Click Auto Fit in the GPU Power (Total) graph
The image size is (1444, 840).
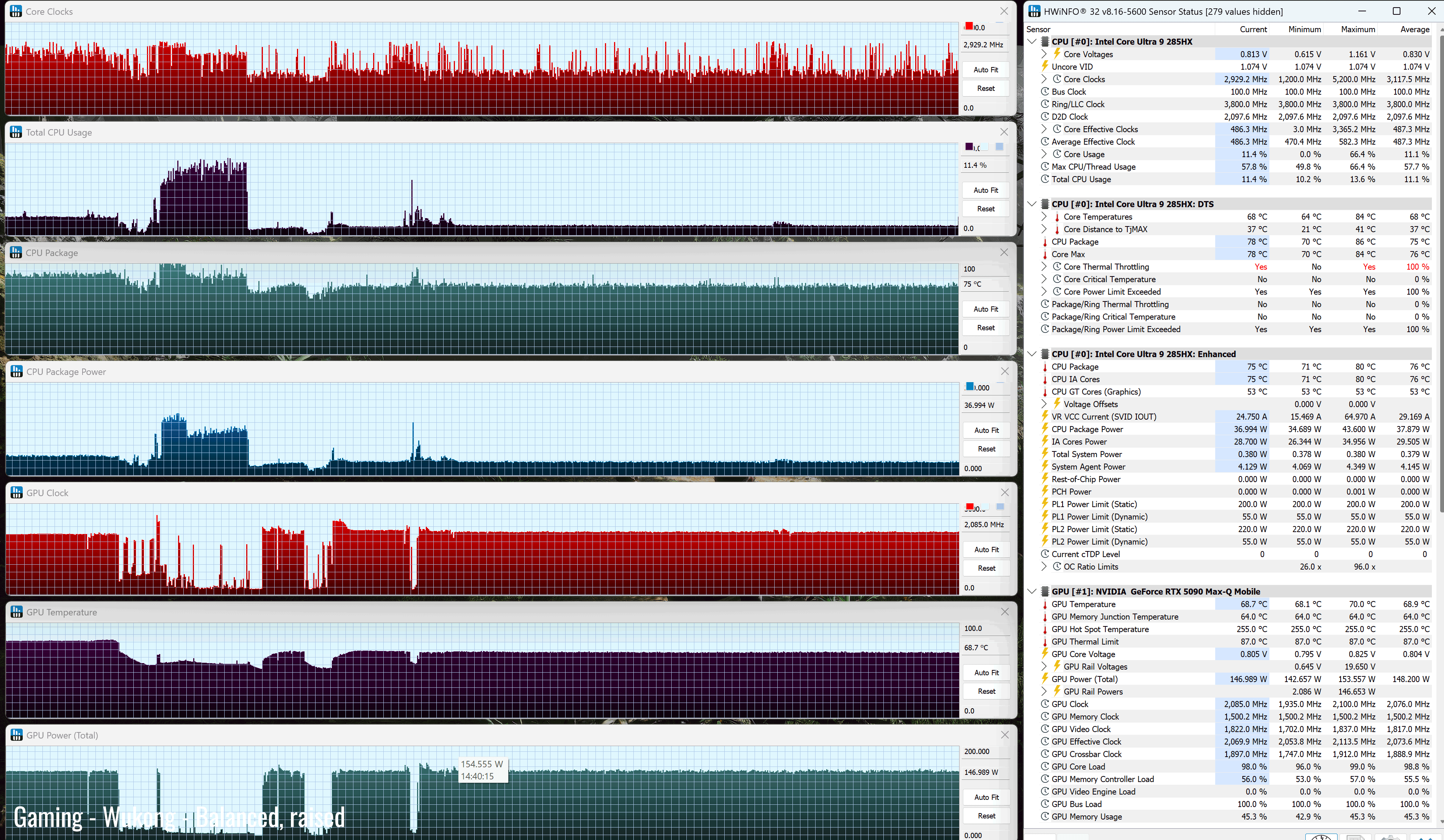[x=986, y=797]
